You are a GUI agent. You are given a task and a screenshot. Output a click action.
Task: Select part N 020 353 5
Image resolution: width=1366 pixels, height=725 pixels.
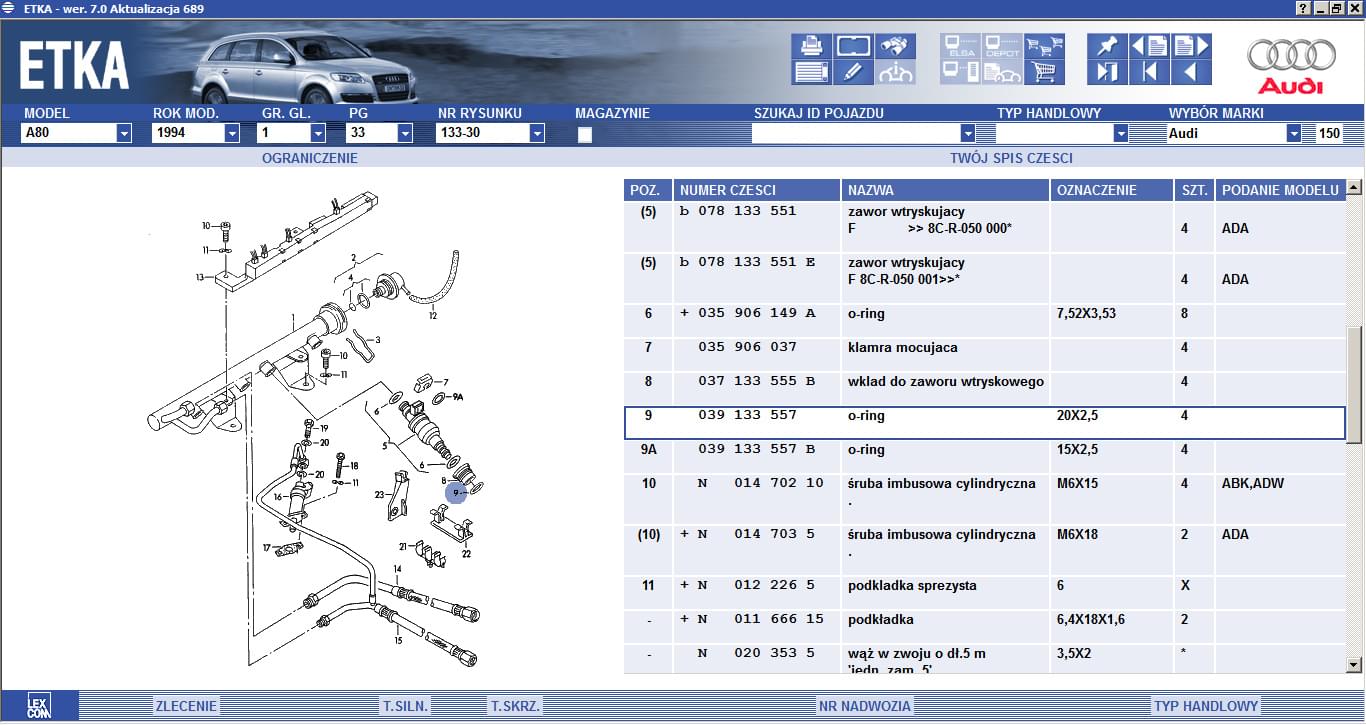757,653
